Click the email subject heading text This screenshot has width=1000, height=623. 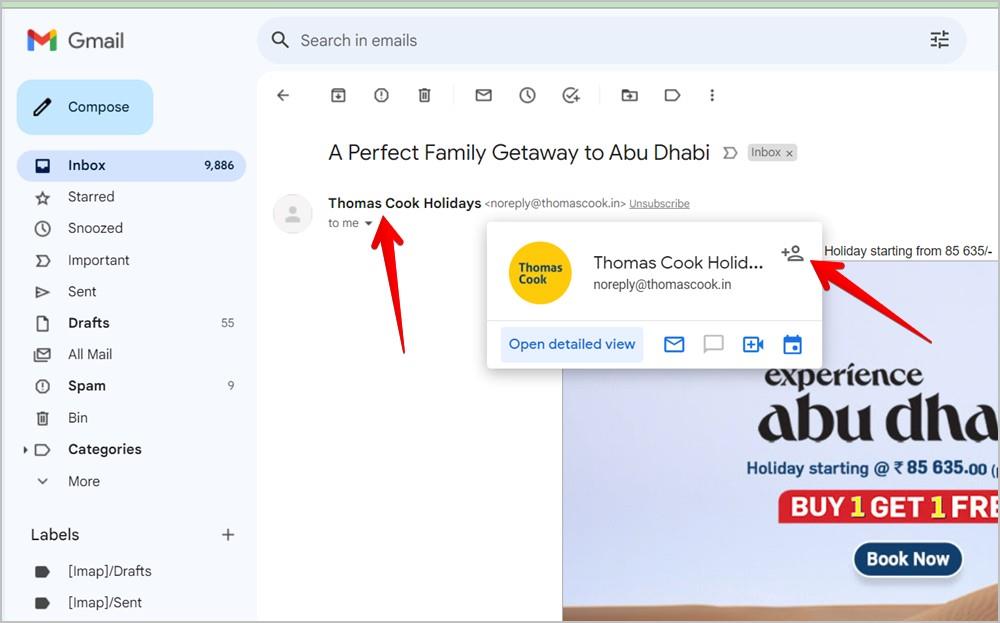click(x=518, y=152)
